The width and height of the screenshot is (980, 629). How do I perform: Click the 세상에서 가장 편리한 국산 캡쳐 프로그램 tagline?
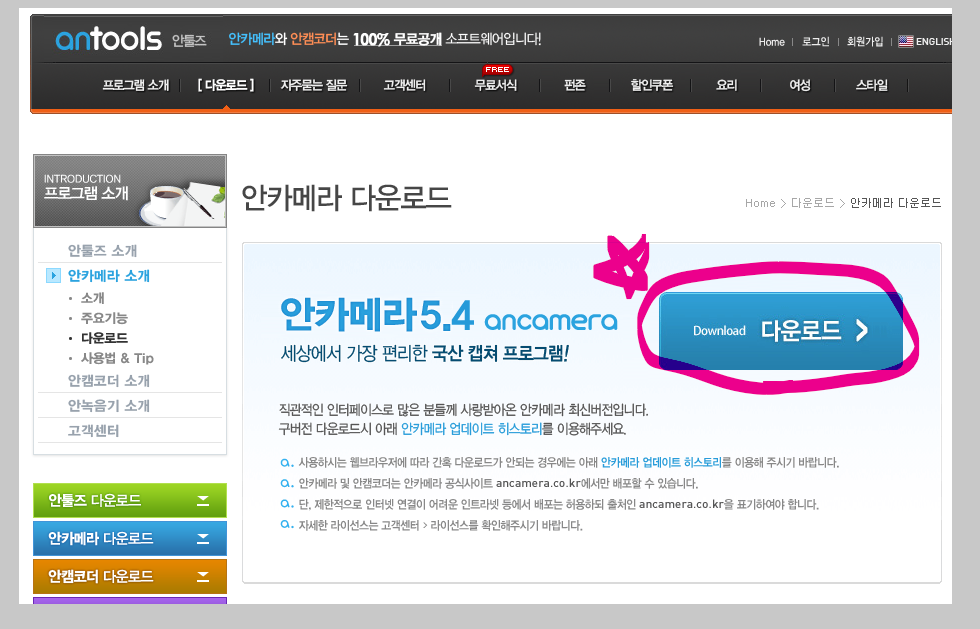[x=425, y=354]
